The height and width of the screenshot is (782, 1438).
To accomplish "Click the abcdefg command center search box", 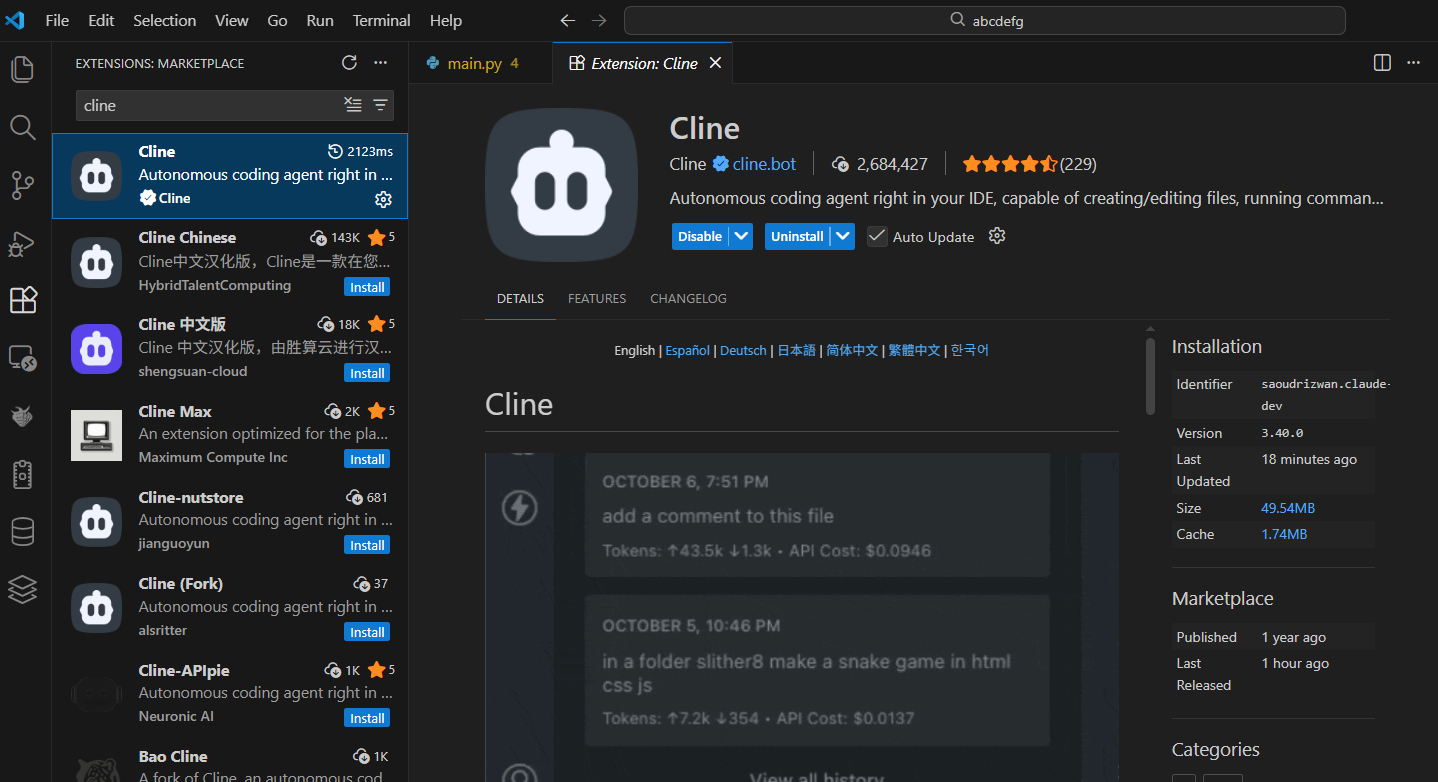I will click(984, 20).
